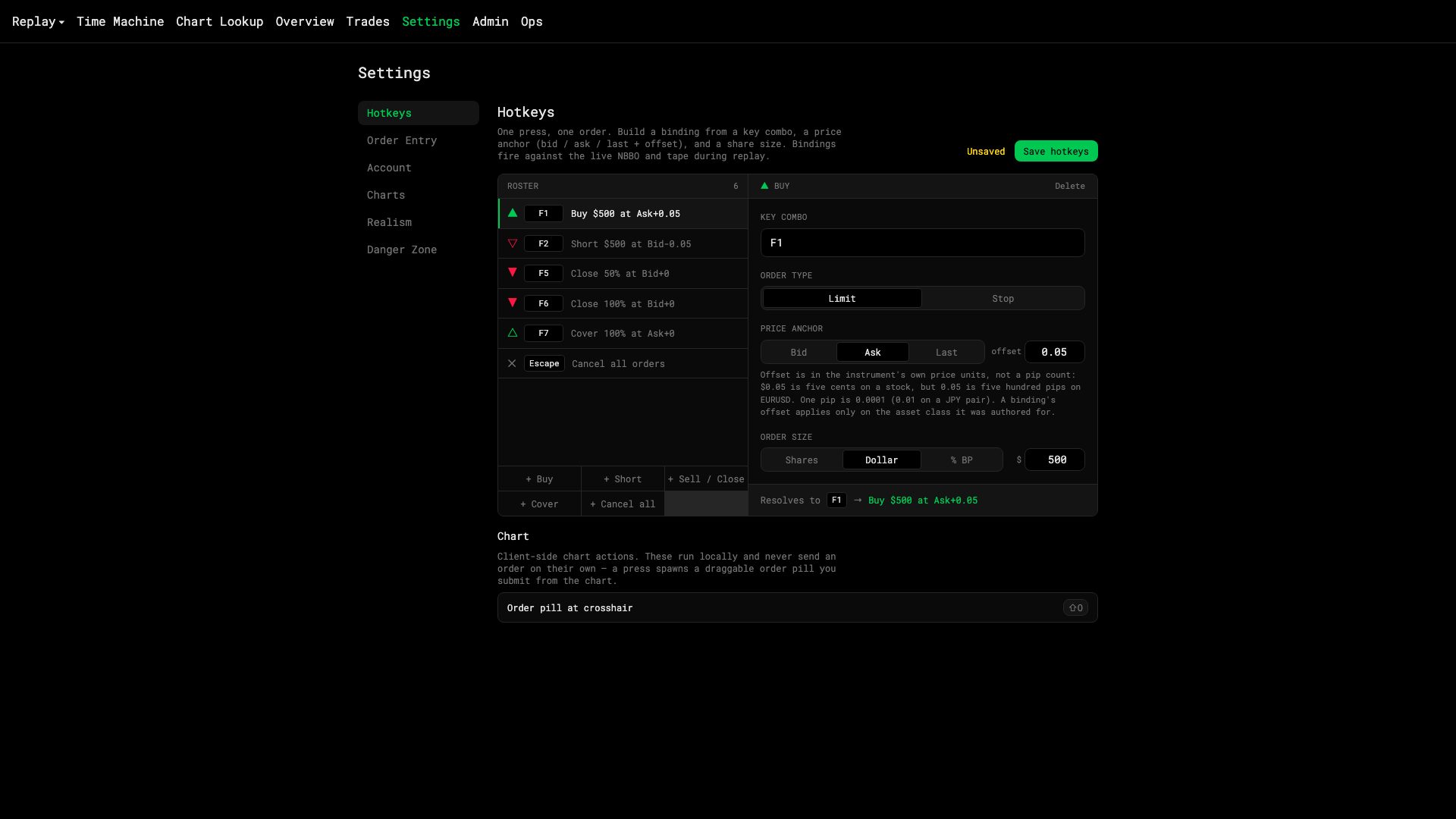Click the hollow red down-triangle icon of F2 row
Image resolution: width=1456 pixels, height=819 pixels.
[x=513, y=243]
